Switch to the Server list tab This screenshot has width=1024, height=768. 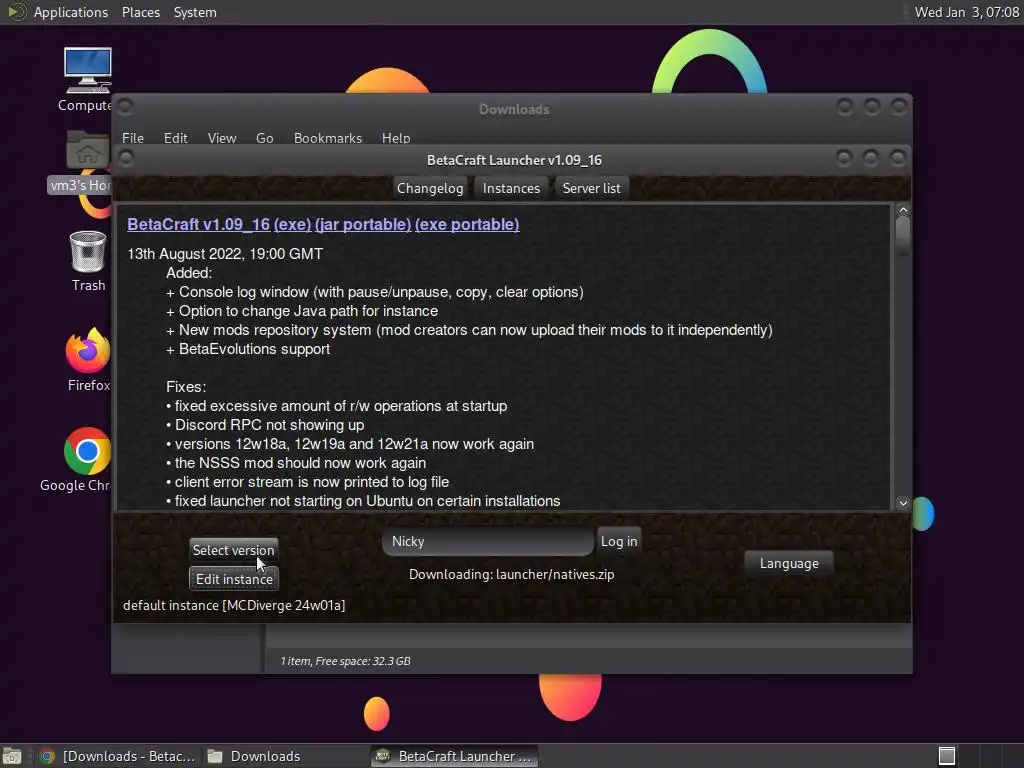tap(592, 188)
